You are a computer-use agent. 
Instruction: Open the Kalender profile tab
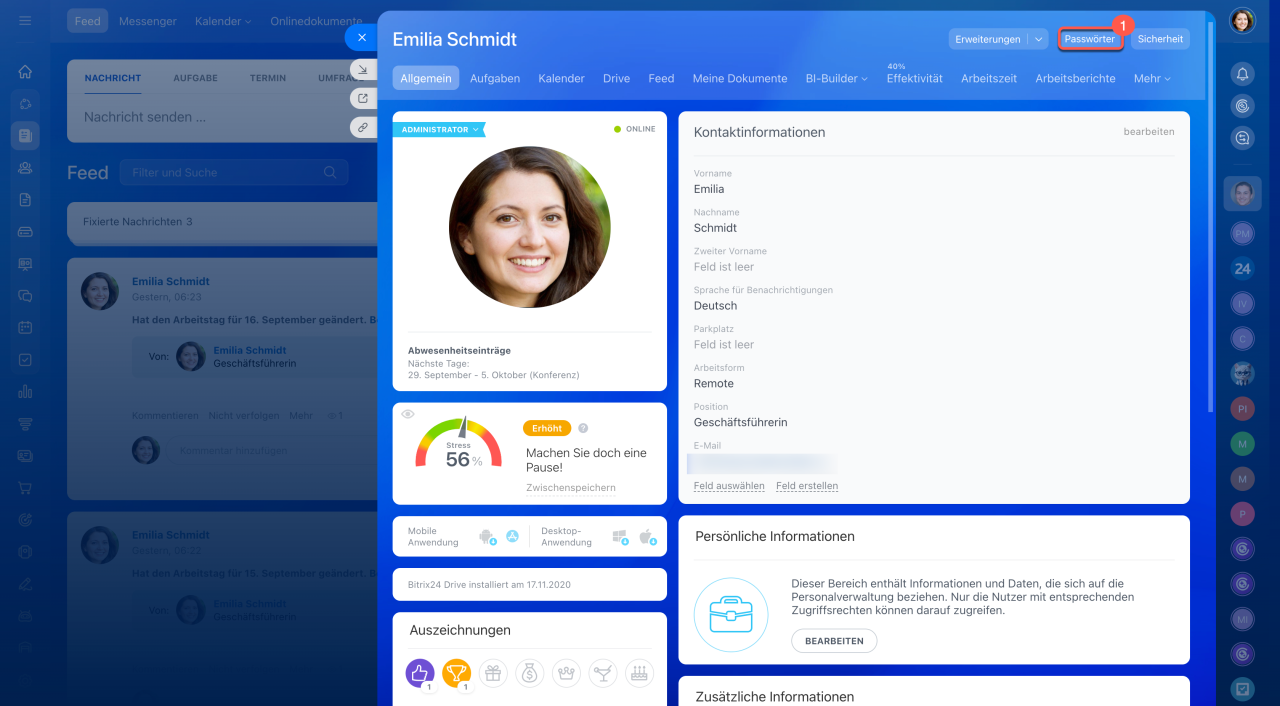pyautogui.click(x=561, y=78)
